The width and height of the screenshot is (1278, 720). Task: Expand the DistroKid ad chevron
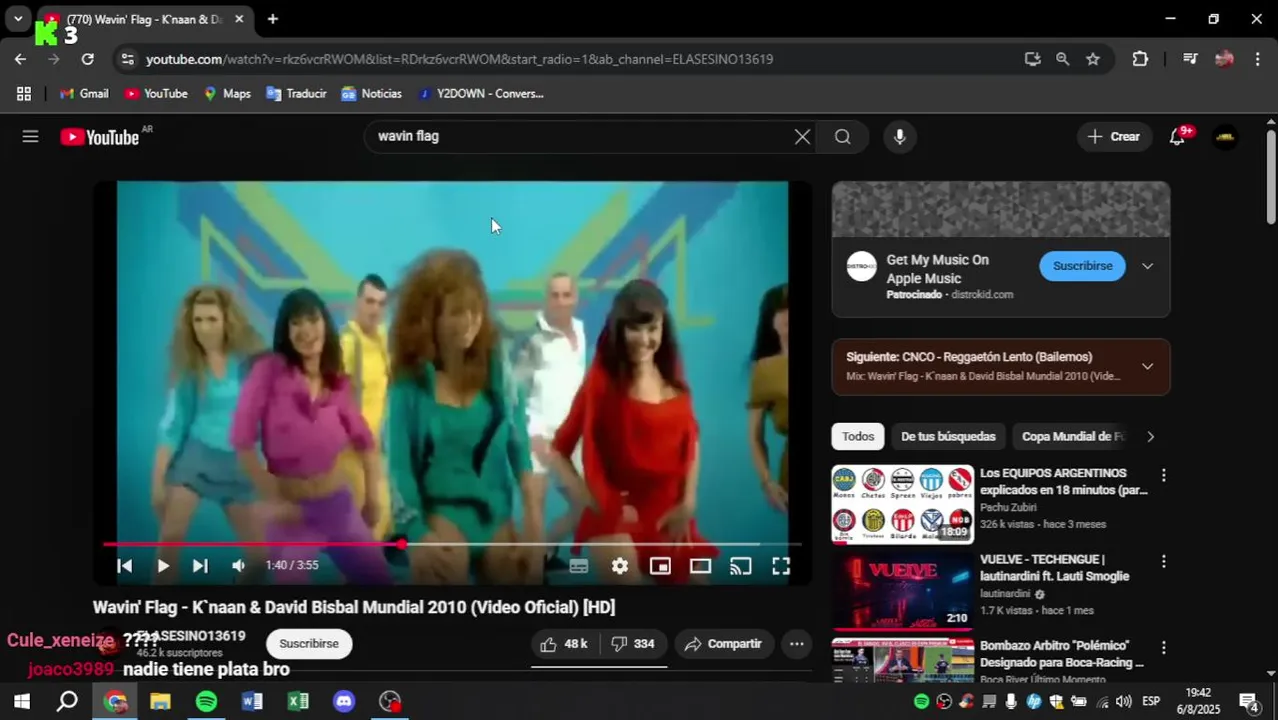[x=1148, y=266]
